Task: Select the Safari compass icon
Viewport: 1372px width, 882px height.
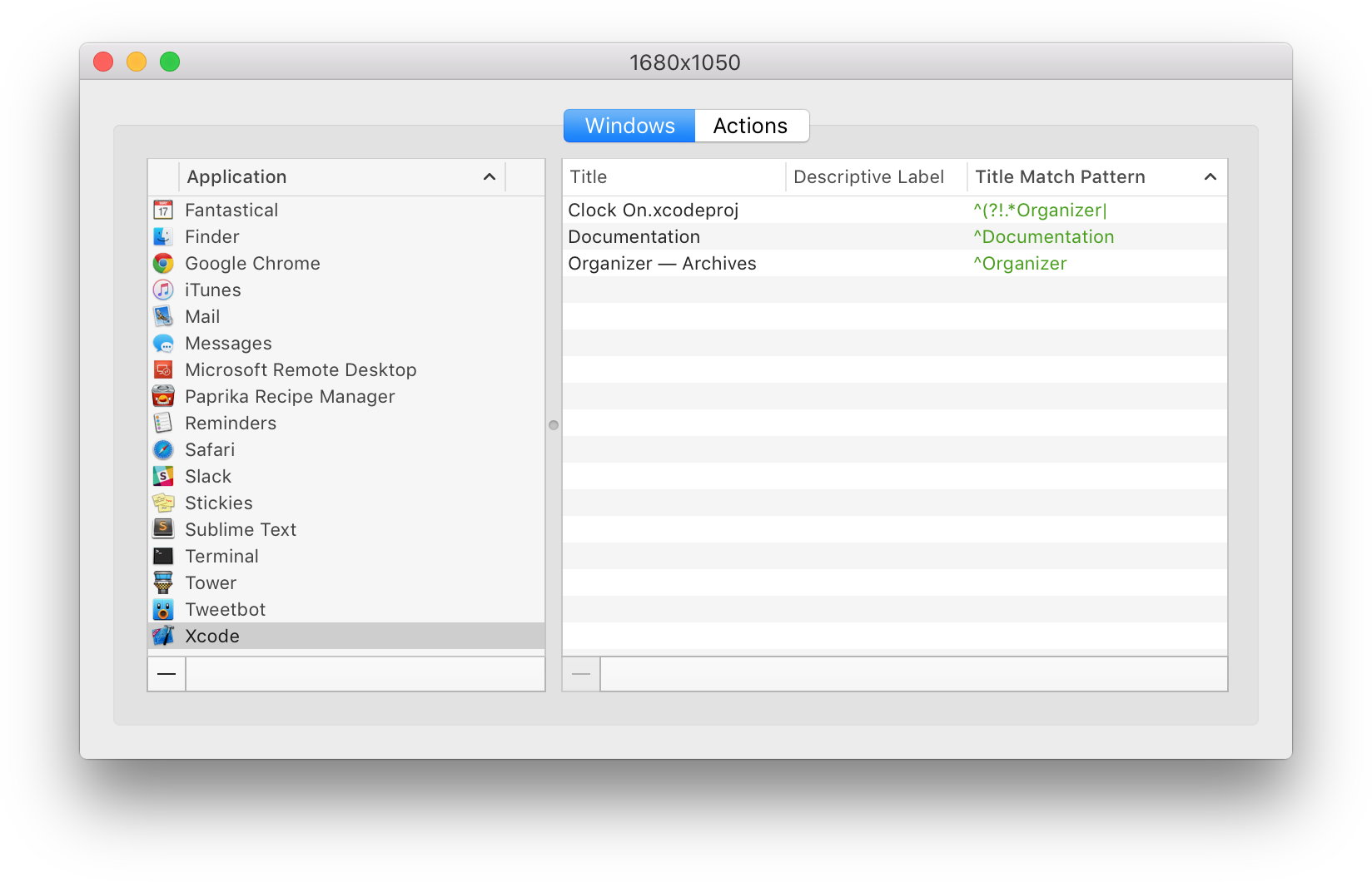Action: [163, 449]
